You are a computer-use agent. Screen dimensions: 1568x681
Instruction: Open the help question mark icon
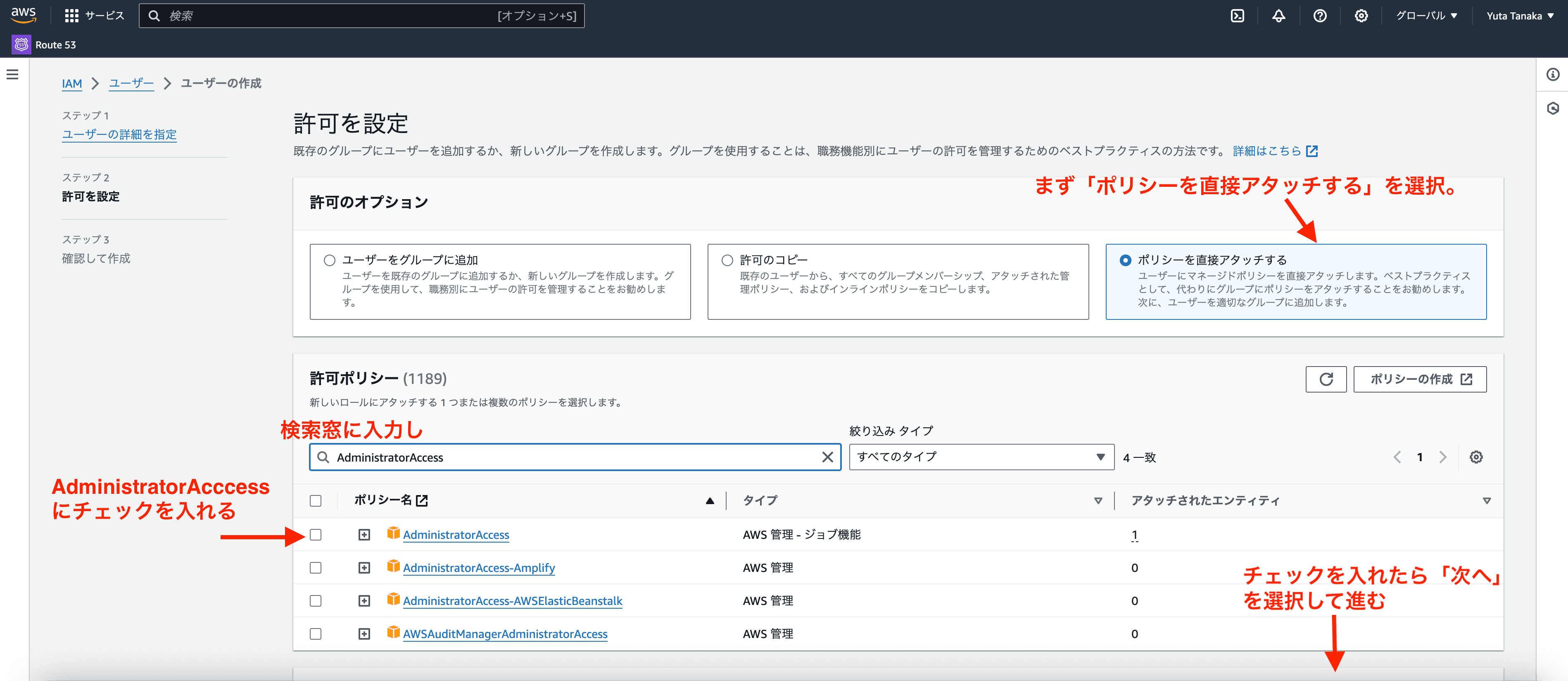coord(1320,16)
